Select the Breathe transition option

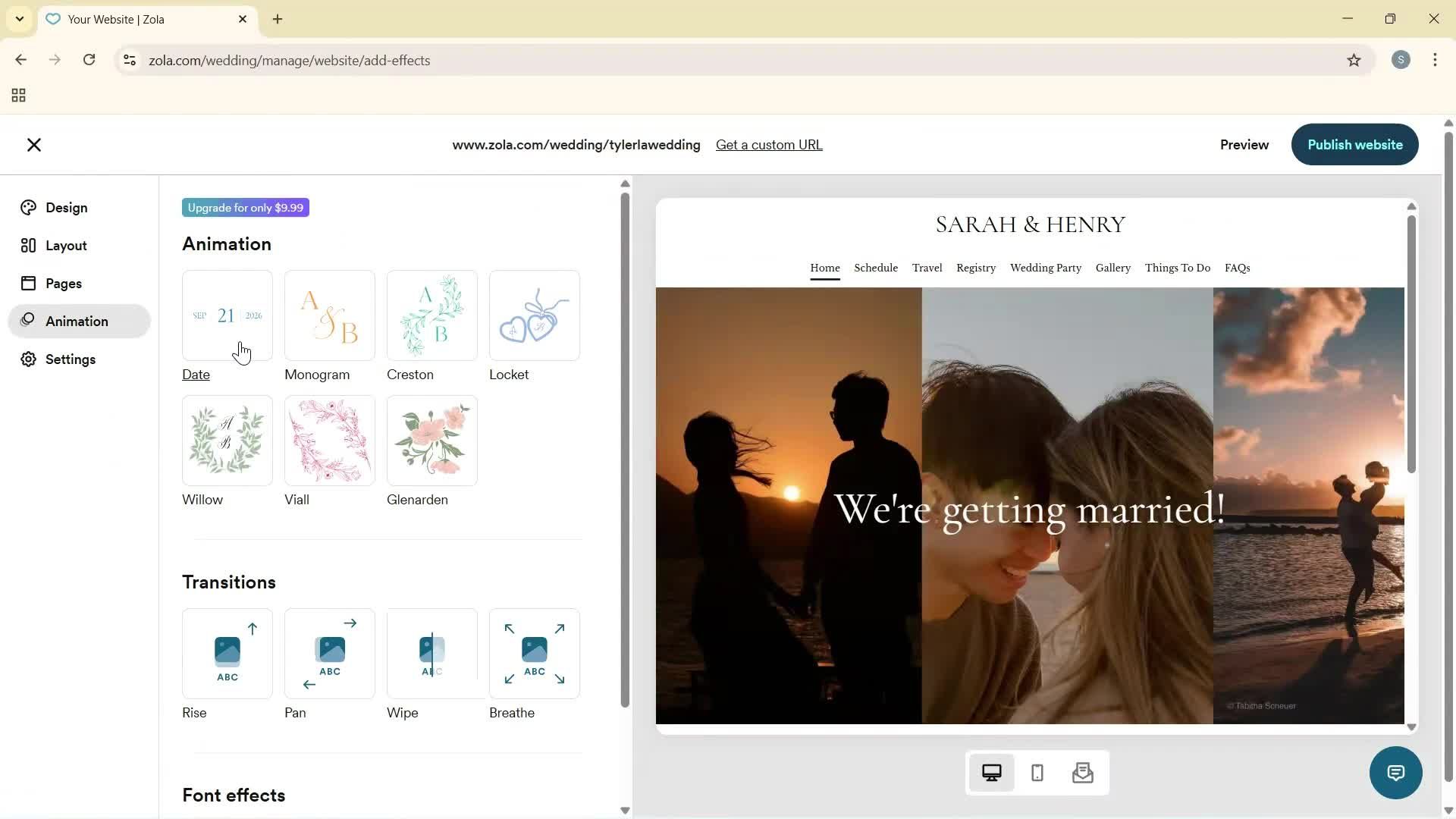pos(534,653)
